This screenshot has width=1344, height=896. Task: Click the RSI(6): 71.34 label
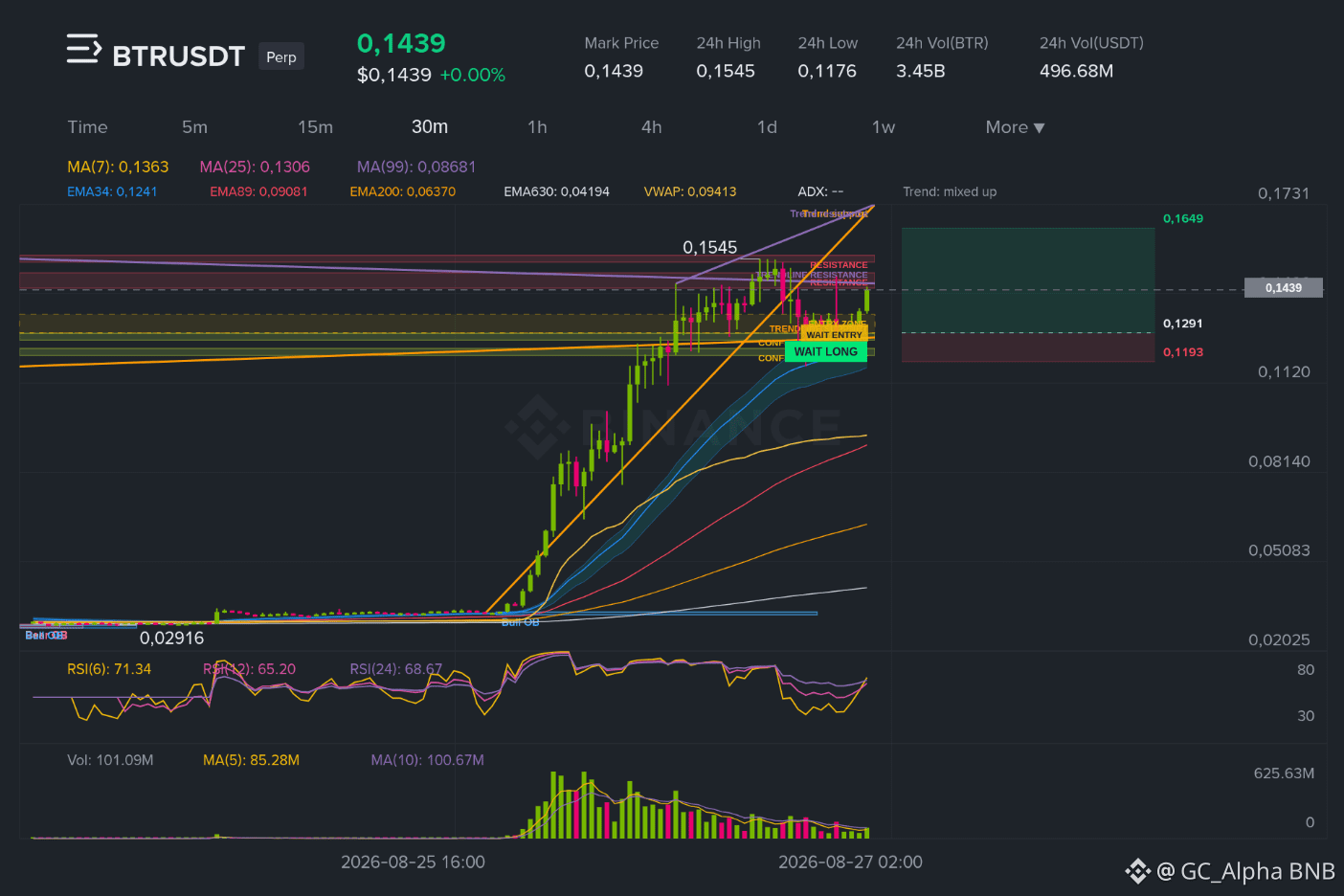(x=109, y=669)
